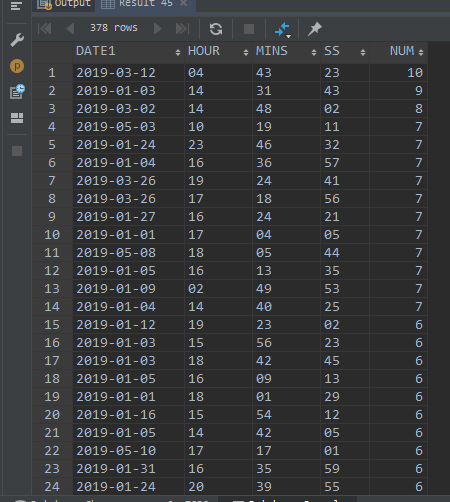
Task: Click the 378 rows page size label
Action: [x=114, y=28]
